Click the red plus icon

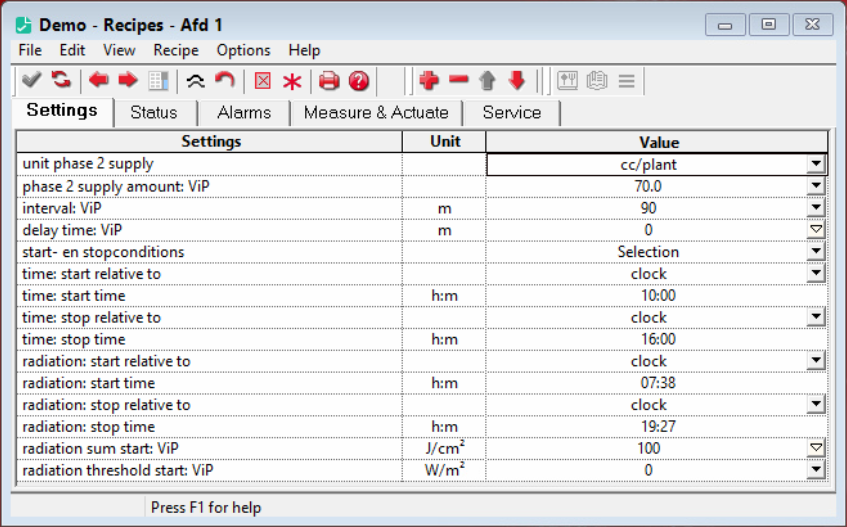pyautogui.click(x=429, y=80)
